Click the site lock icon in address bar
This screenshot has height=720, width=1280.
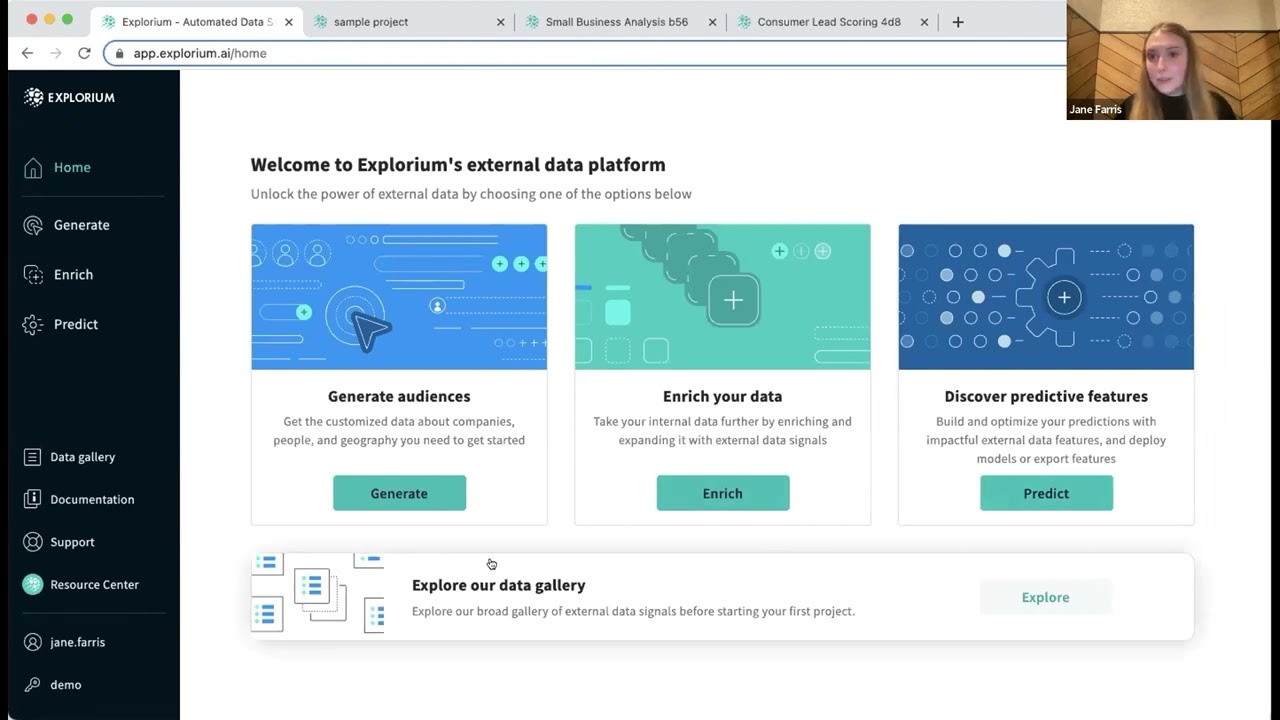pyautogui.click(x=120, y=53)
